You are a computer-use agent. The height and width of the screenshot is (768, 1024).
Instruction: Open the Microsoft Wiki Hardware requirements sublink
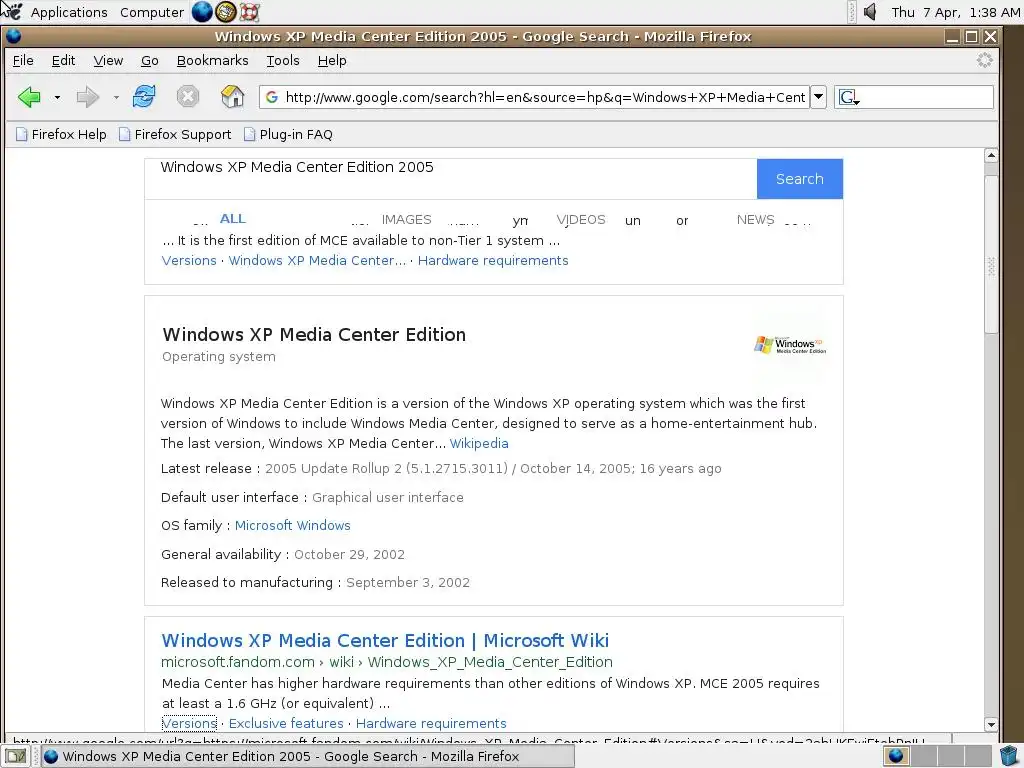tap(431, 724)
